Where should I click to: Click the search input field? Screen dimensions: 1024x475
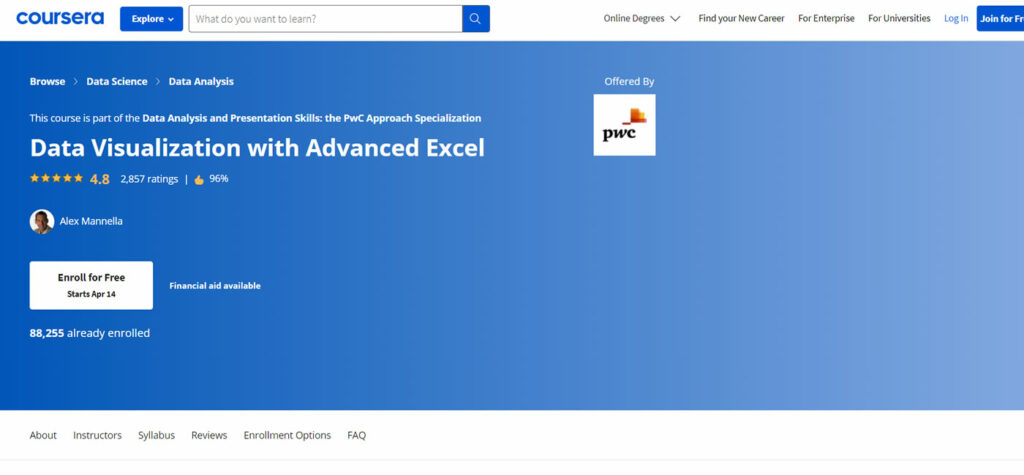pyautogui.click(x=326, y=19)
